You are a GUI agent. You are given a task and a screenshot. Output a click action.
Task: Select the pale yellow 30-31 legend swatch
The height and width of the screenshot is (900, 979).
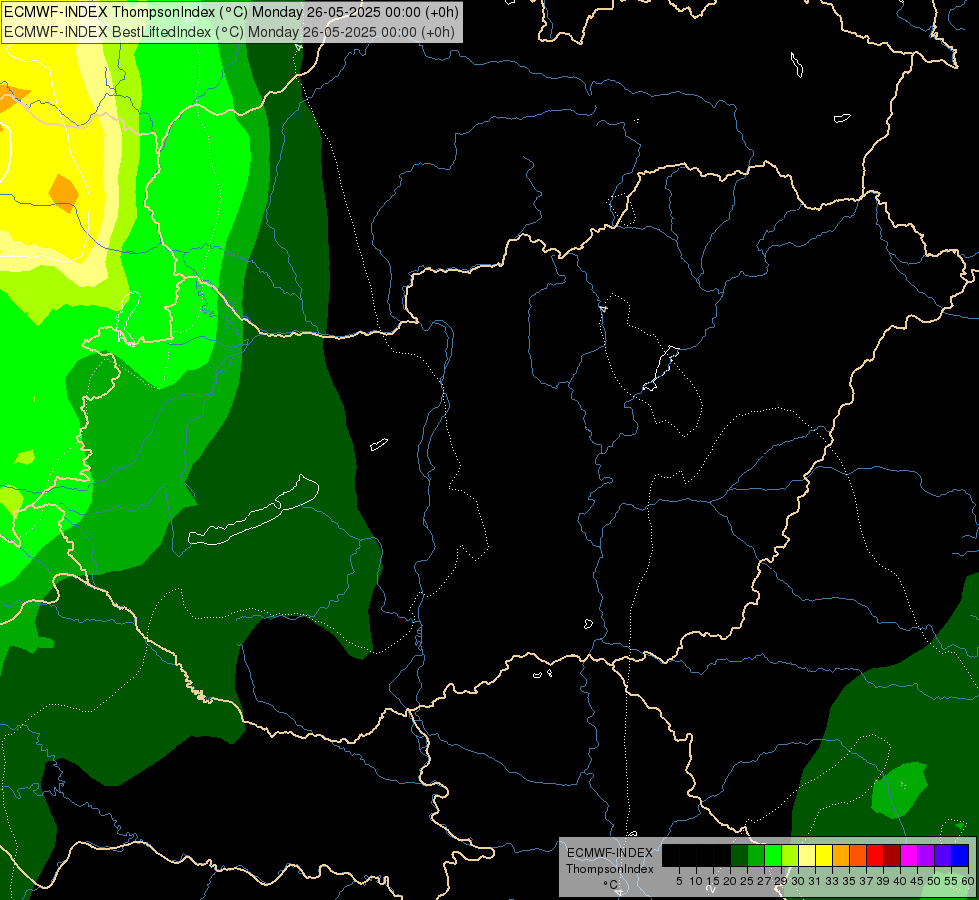pyautogui.click(x=807, y=855)
